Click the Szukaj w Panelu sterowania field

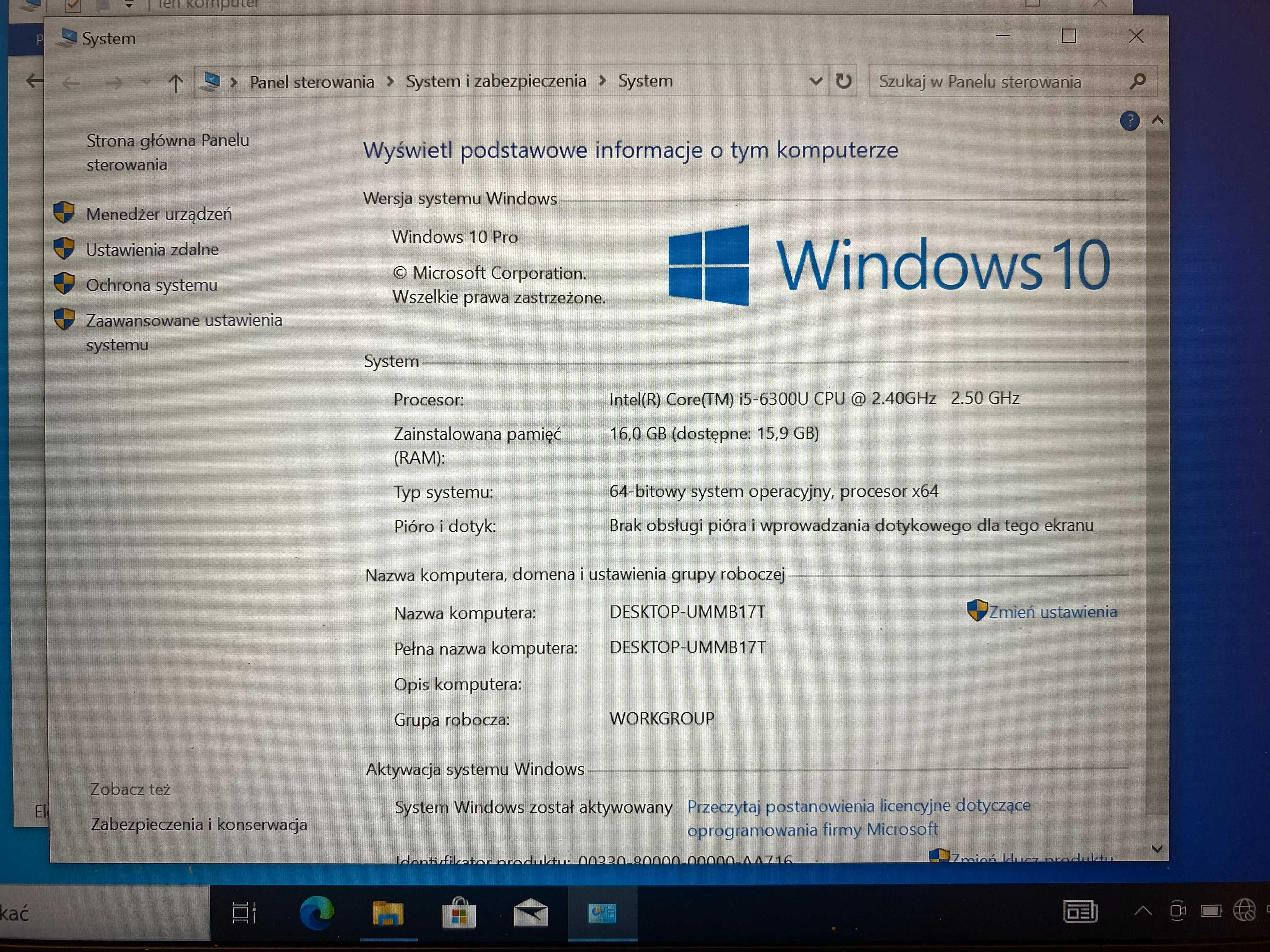point(1012,82)
